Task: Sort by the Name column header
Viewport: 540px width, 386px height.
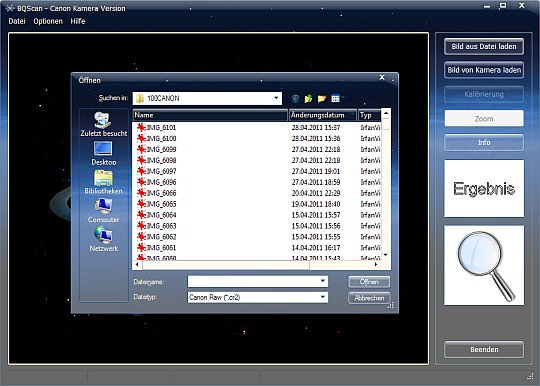Action: pyautogui.click(x=210, y=115)
